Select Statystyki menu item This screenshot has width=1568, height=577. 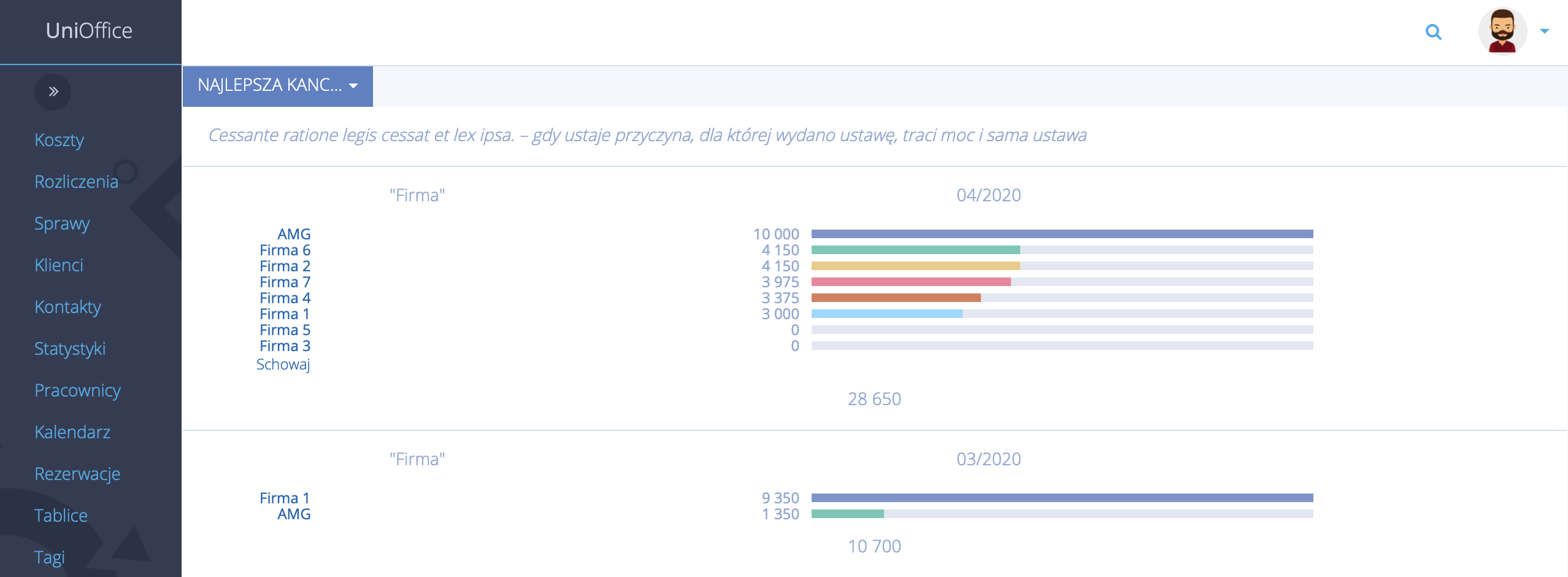point(70,349)
